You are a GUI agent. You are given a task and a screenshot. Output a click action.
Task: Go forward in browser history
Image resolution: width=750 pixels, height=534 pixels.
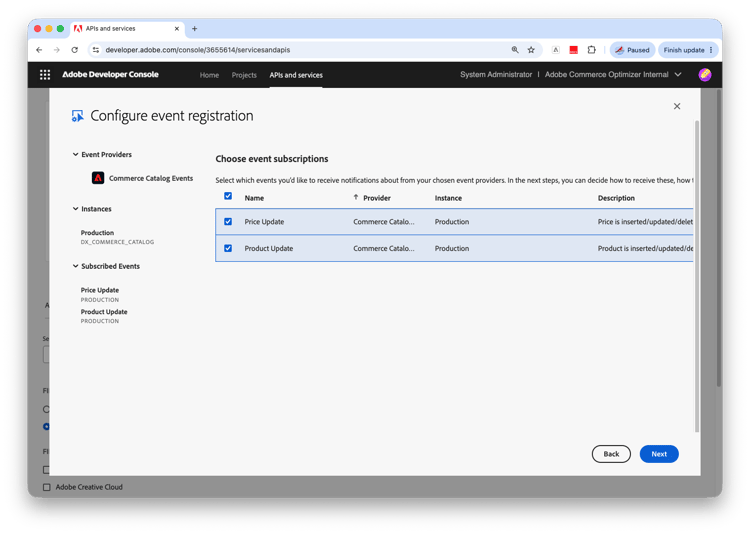point(56,50)
